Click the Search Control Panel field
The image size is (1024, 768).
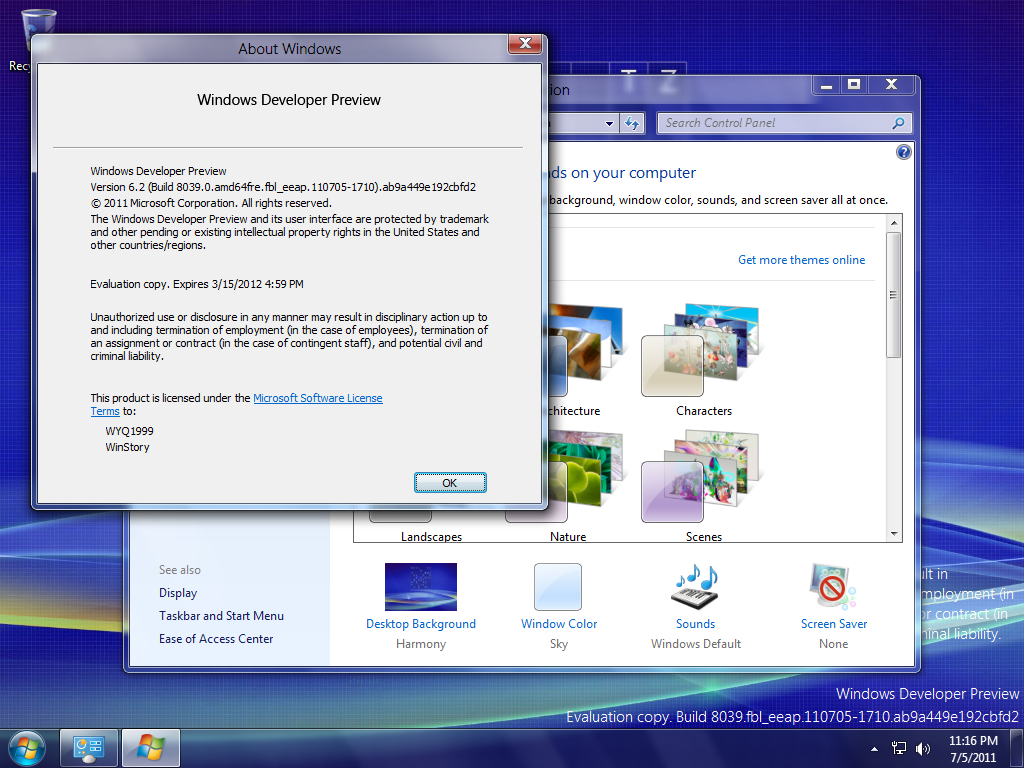pyautogui.click(x=775, y=123)
